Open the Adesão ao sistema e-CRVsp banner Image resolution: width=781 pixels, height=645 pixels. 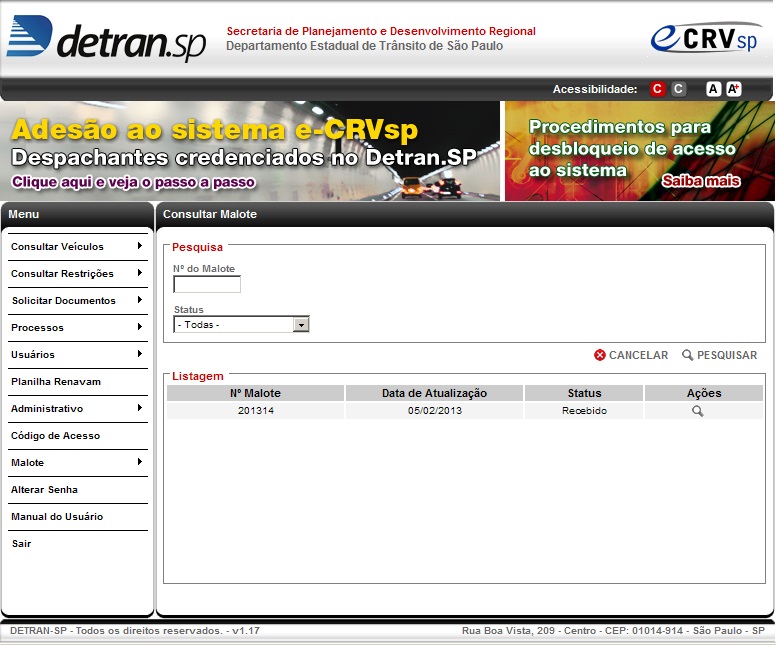pyautogui.click(x=250, y=151)
